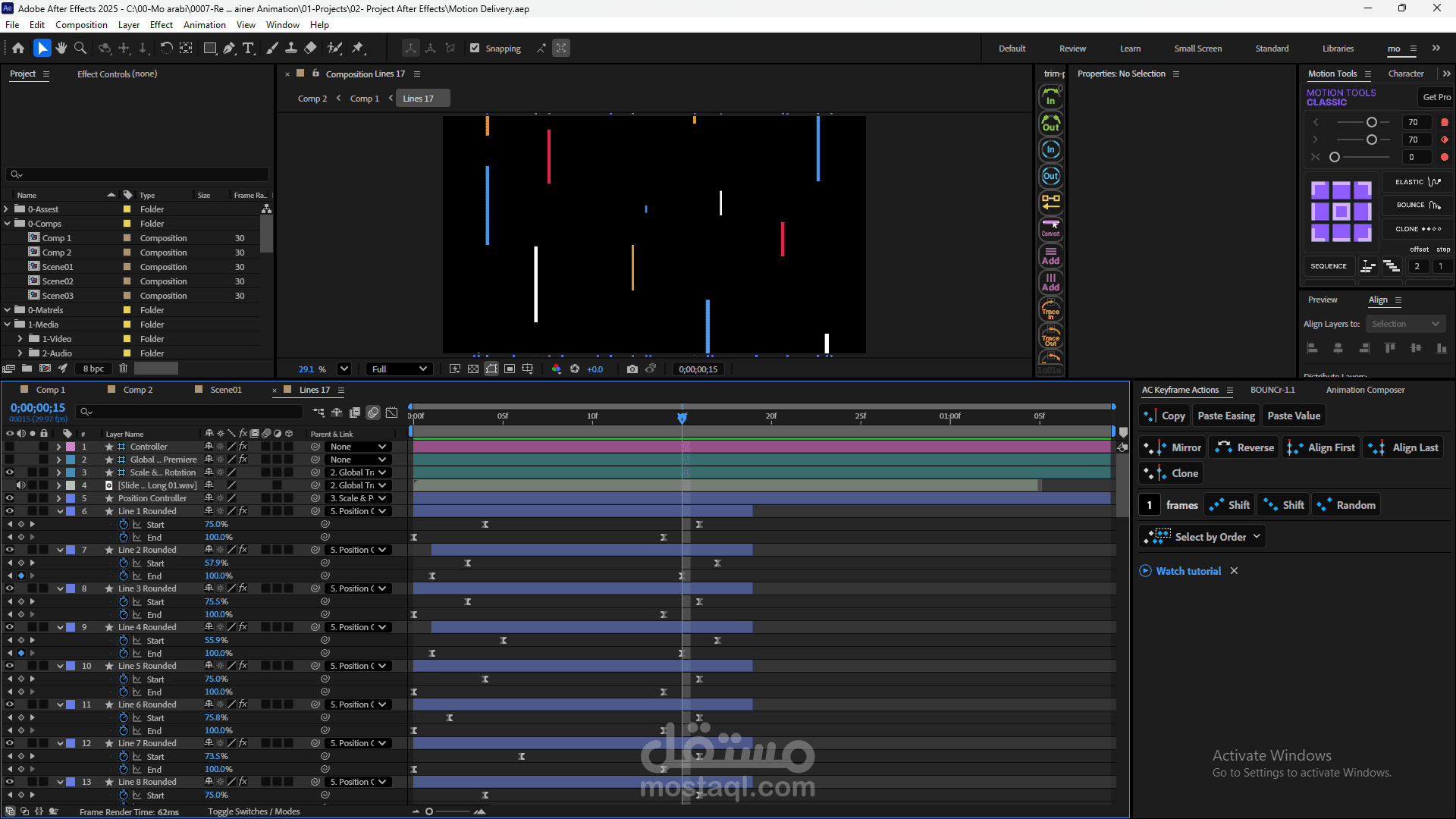Screen dimensions: 1456x819
Task: Open the Align Layers to Selection dropdown
Action: click(x=1405, y=324)
